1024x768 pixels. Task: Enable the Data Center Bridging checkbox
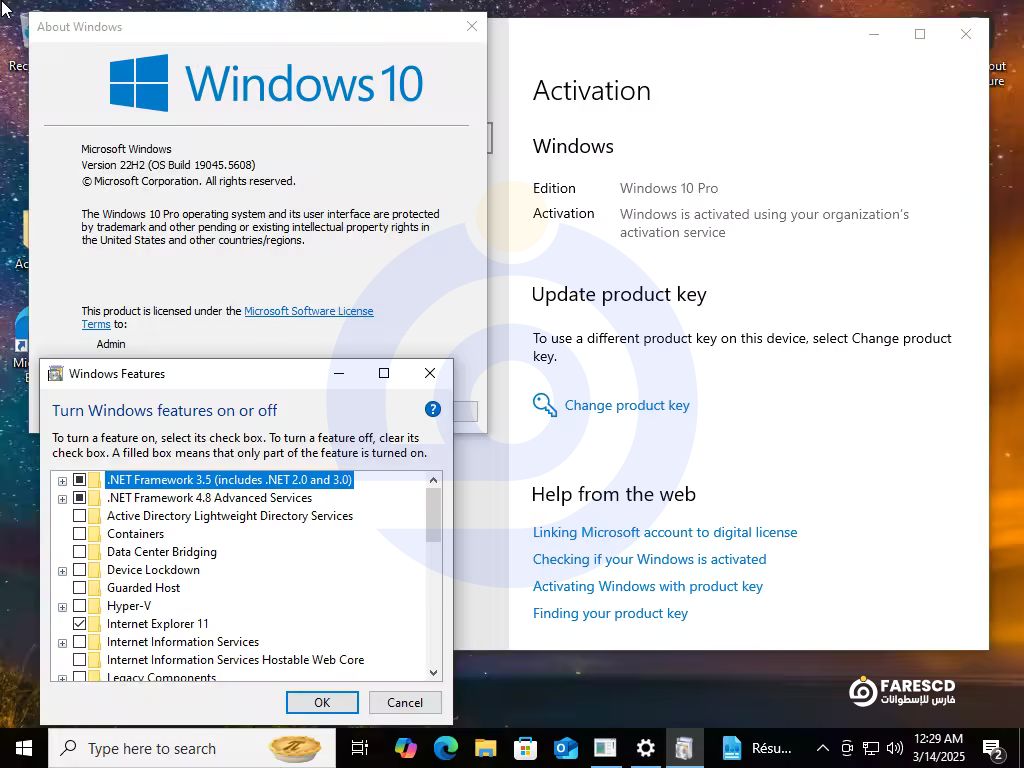click(x=79, y=552)
